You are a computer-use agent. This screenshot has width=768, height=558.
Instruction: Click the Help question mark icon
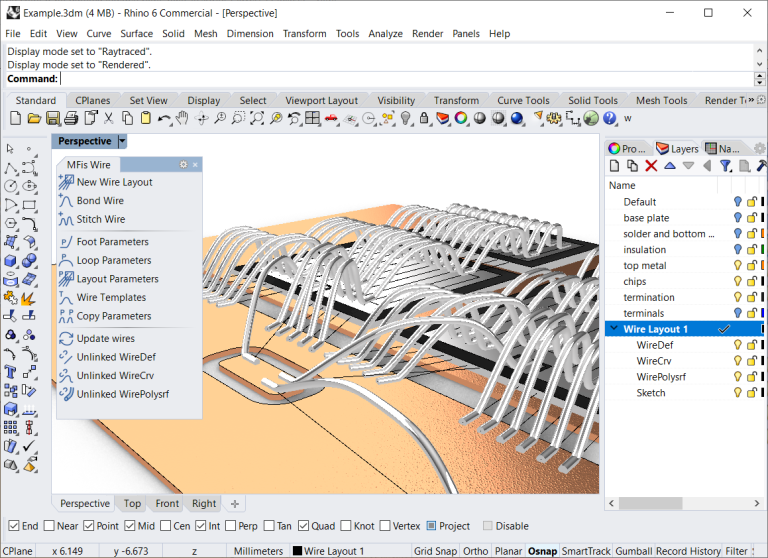609,118
